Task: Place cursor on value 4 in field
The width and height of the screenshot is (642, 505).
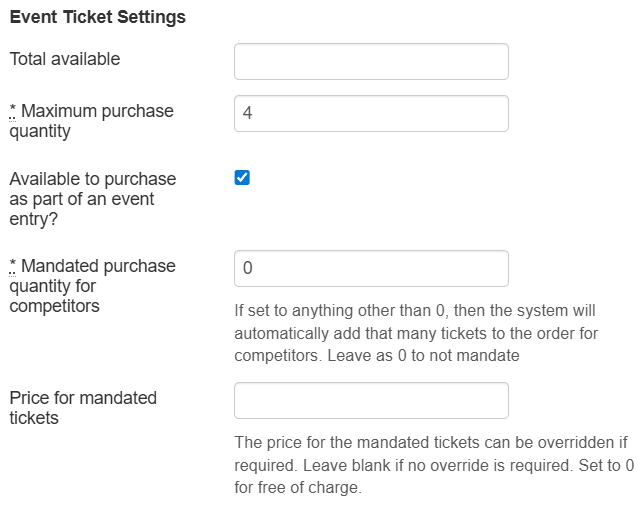Action: point(247,113)
